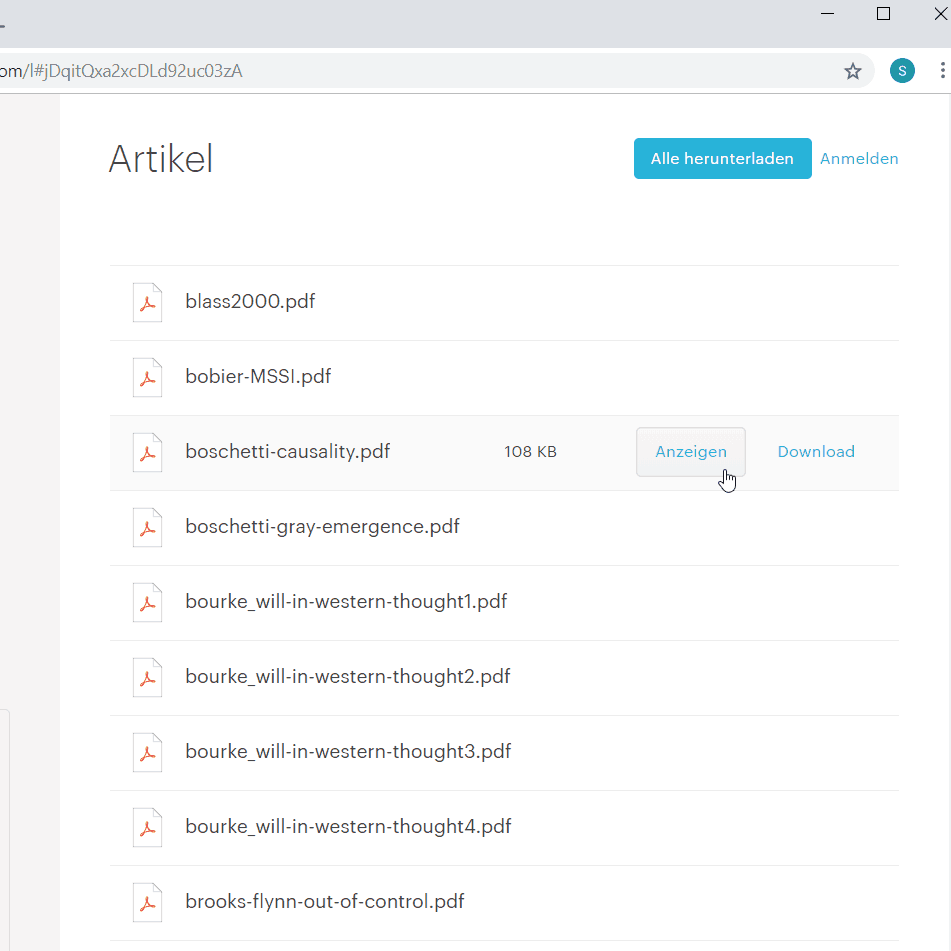The image size is (951, 951).
Task: Click the PDF icon for bourke_will-in-western-thought1.pdf
Action: click(x=147, y=602)
